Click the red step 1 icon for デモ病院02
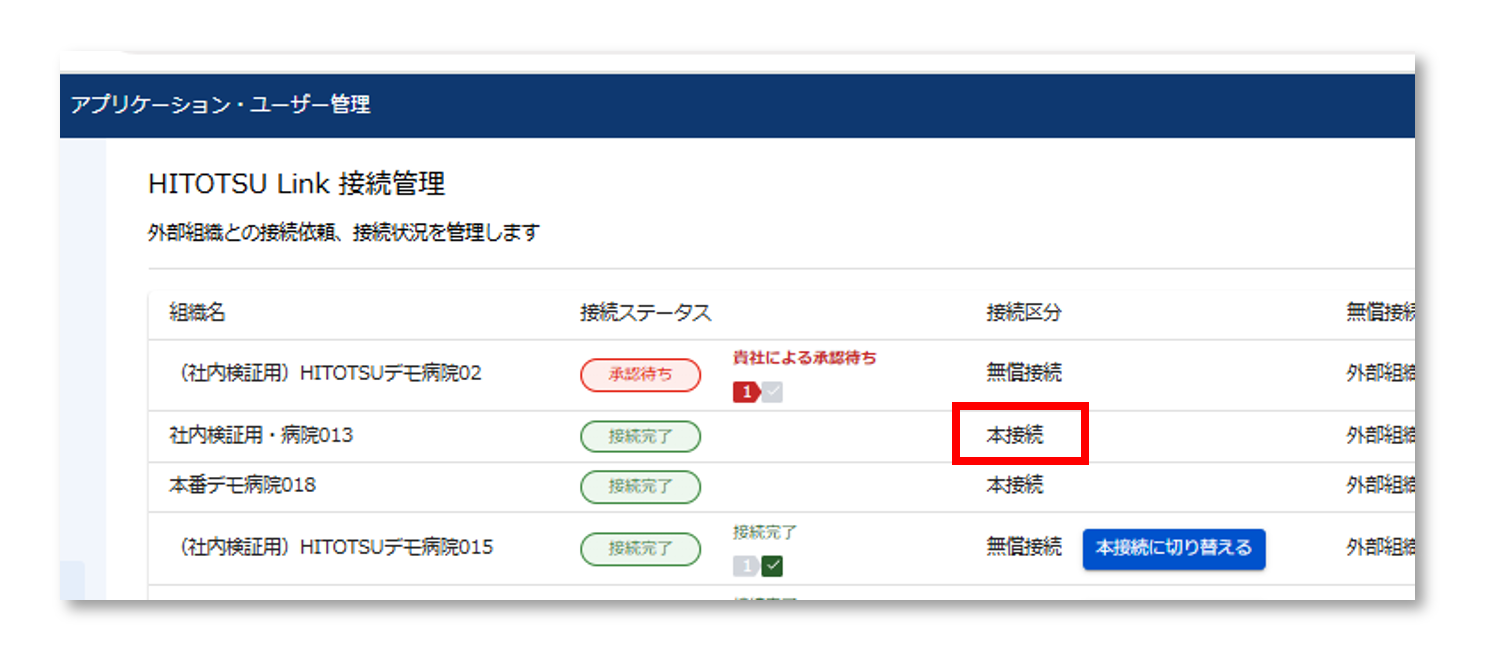 click(745, 393)
